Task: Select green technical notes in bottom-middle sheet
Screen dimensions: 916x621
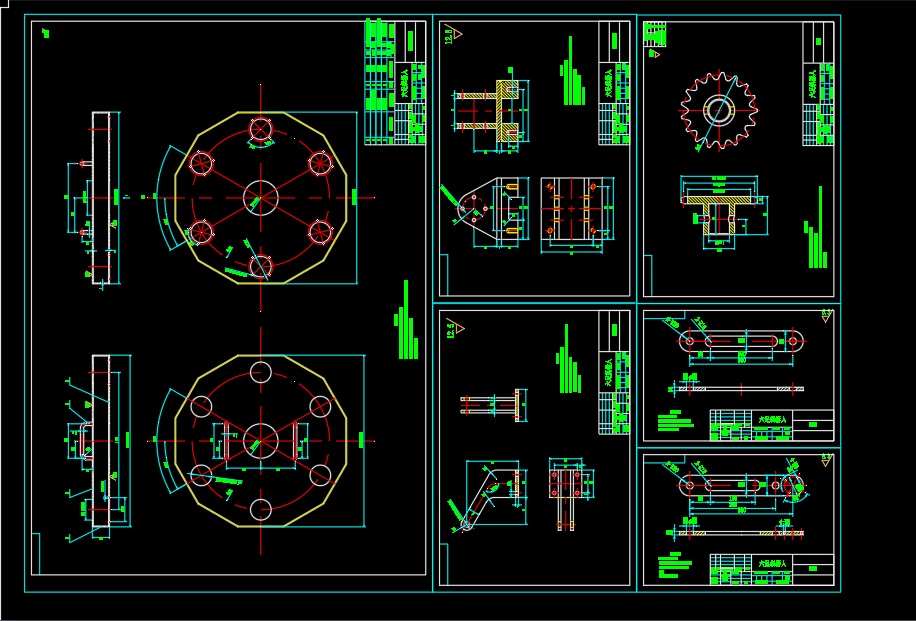Action: pyautogui.click(x=569, y=359)
